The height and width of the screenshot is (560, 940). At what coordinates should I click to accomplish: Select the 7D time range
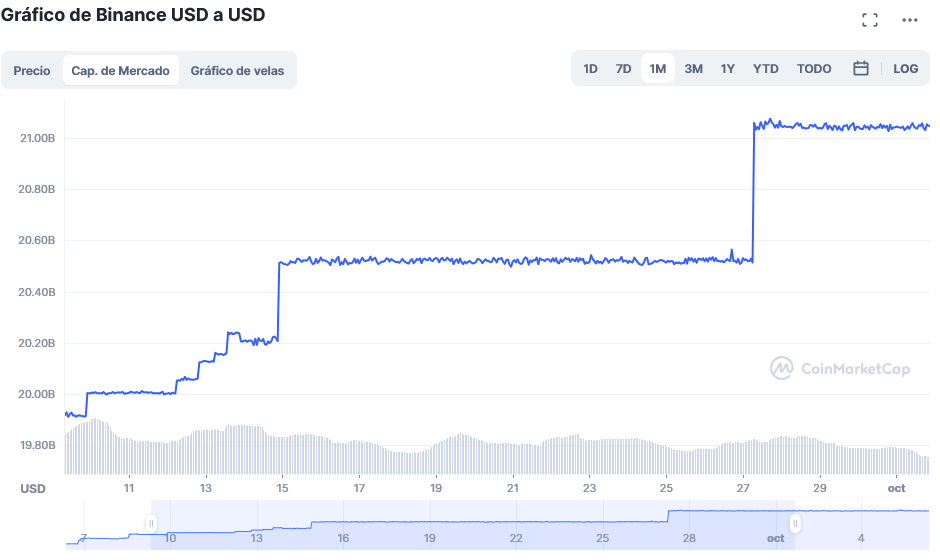point(623,69)
